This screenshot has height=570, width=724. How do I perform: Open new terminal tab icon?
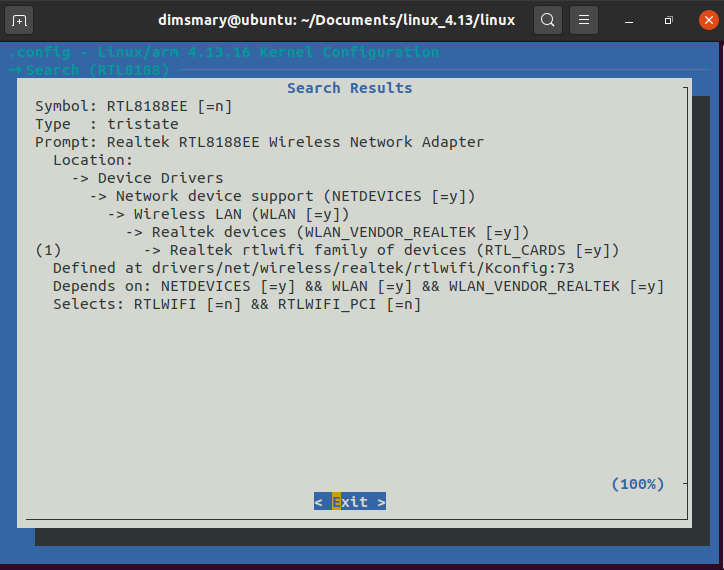[19, 21]
